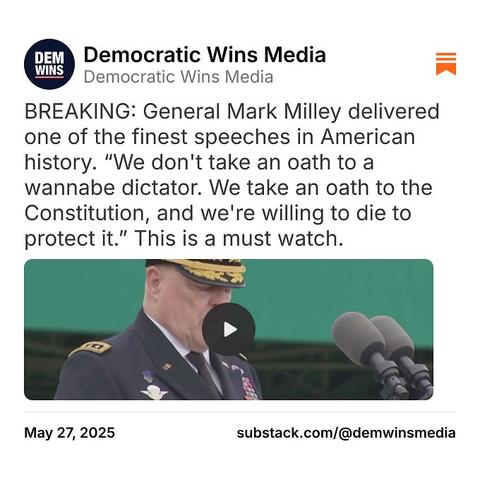Open the bold Democratic Wins Media title
Image resolution: width=480 pixels, height=480 pixels.
tap(204, 55)
